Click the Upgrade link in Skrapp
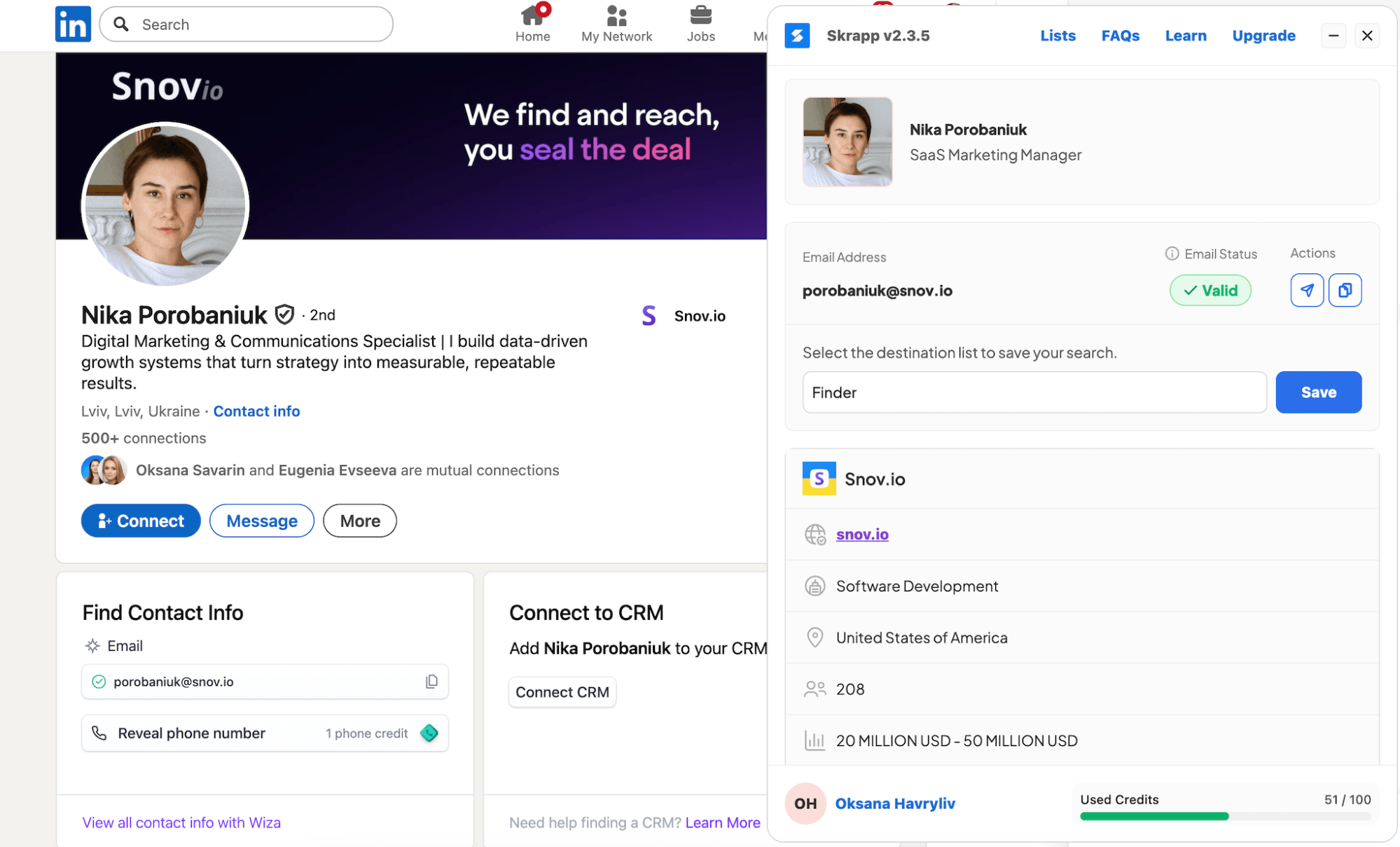The image size is (1400, 847). point(1263,36)
